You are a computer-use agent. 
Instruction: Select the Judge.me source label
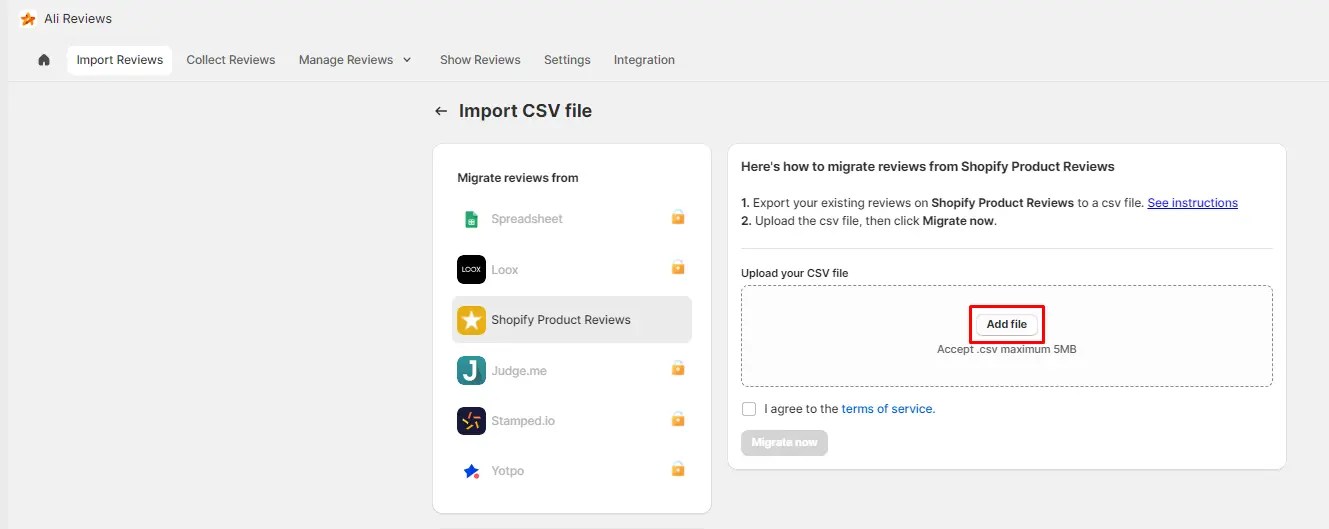(x=519, y=371)
